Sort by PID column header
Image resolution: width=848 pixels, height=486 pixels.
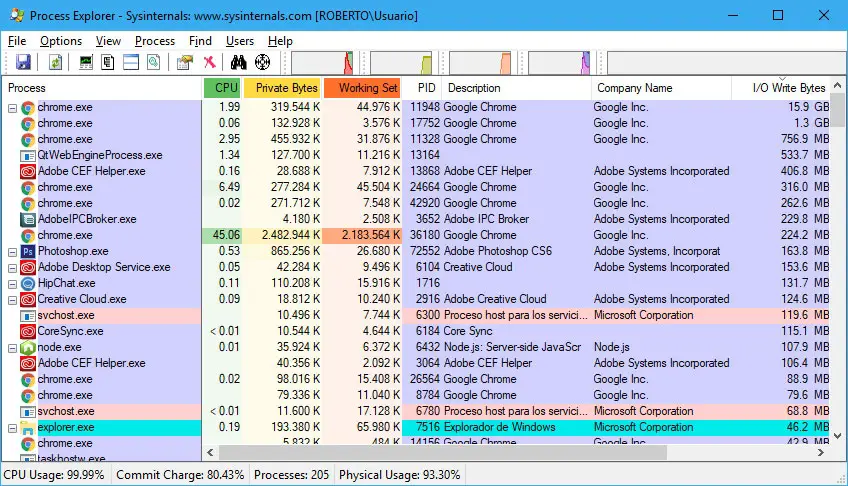422,88
